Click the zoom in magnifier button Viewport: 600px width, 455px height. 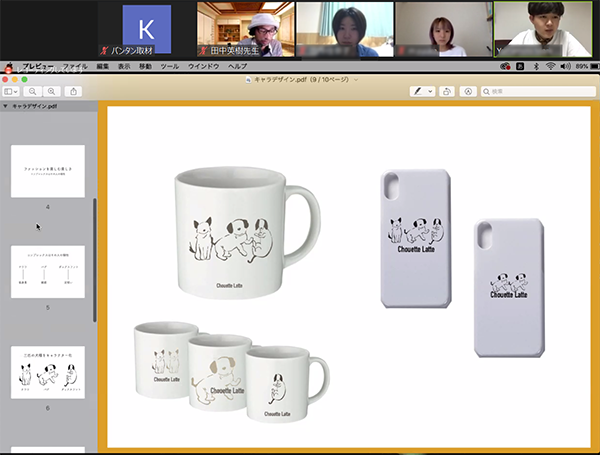tap(51, 91)
